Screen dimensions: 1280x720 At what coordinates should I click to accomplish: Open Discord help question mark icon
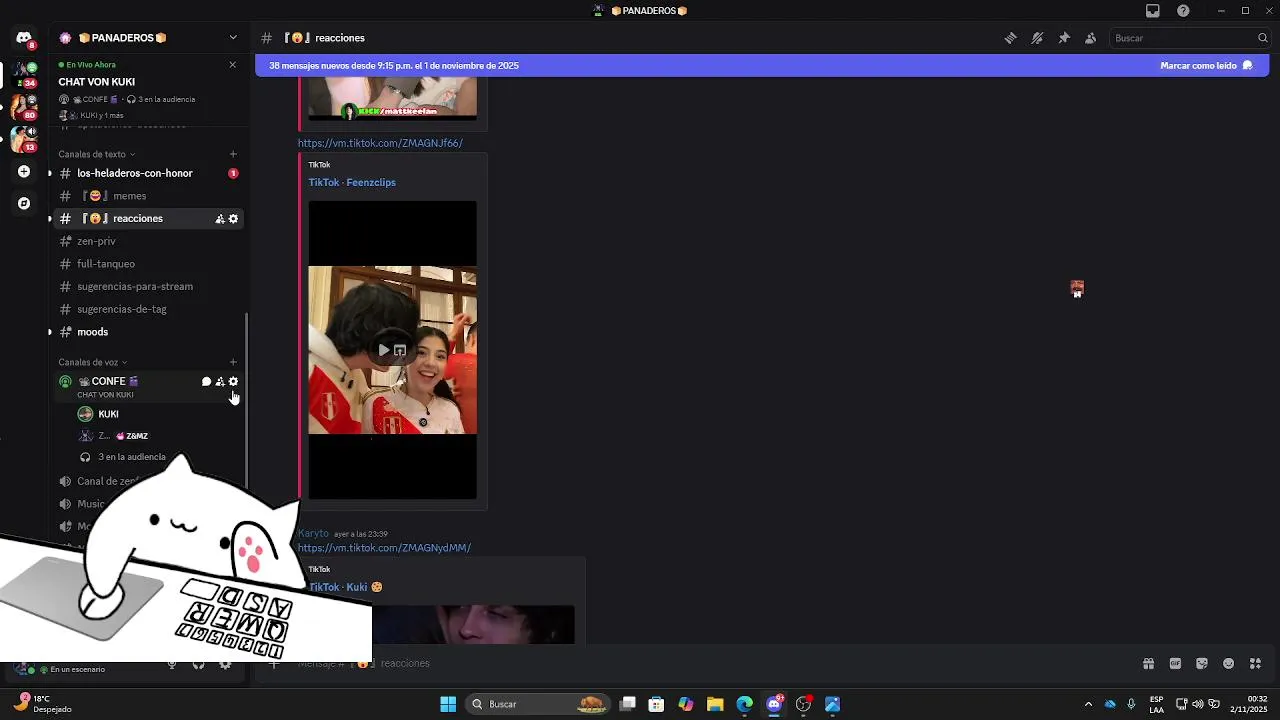coord(1183,11)
